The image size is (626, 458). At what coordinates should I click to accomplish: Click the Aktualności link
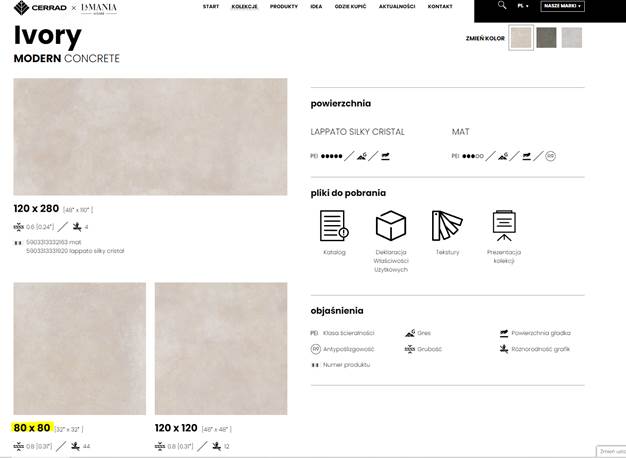[x=397, y=7]
